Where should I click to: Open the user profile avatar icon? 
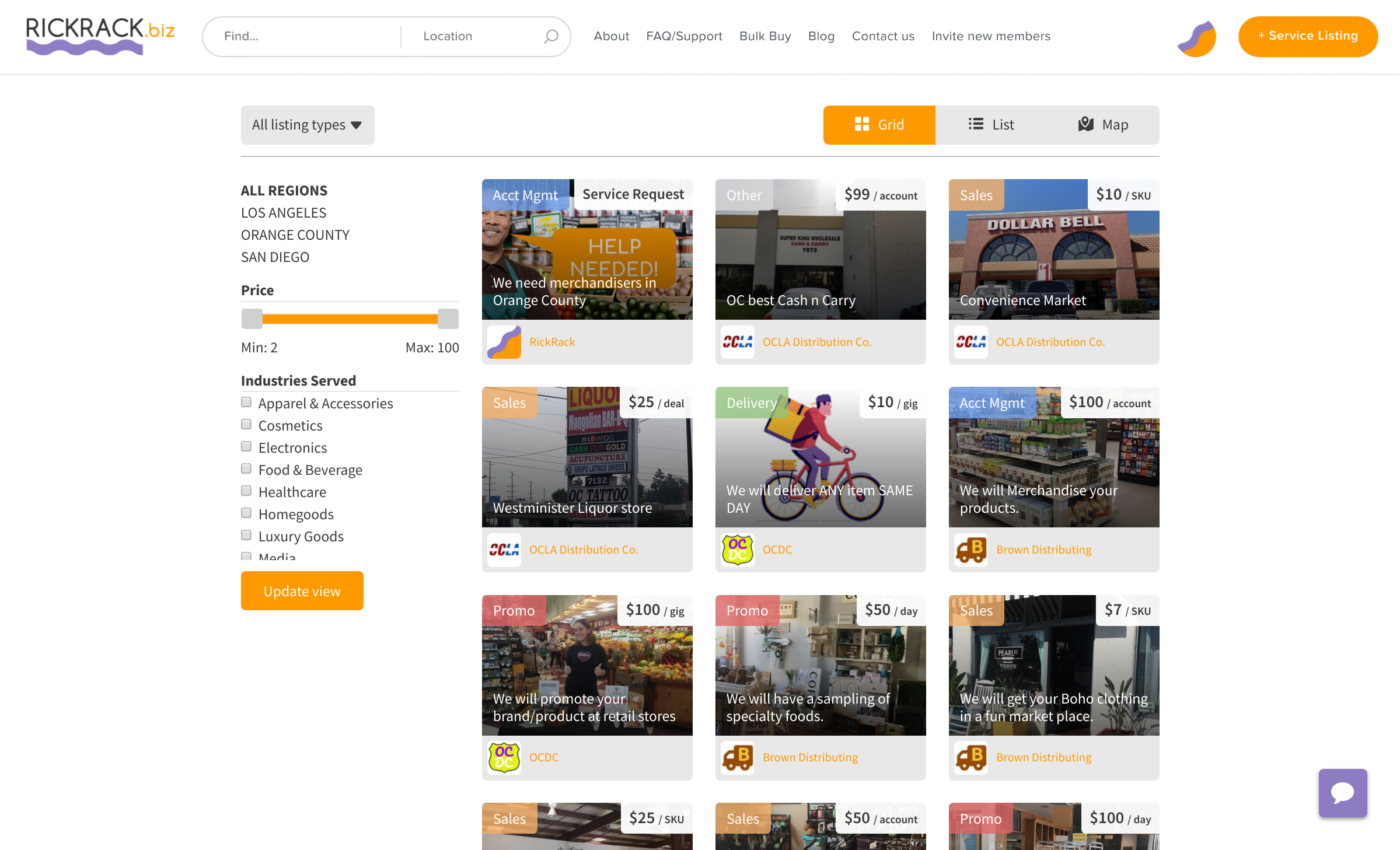pos(1196,38)
